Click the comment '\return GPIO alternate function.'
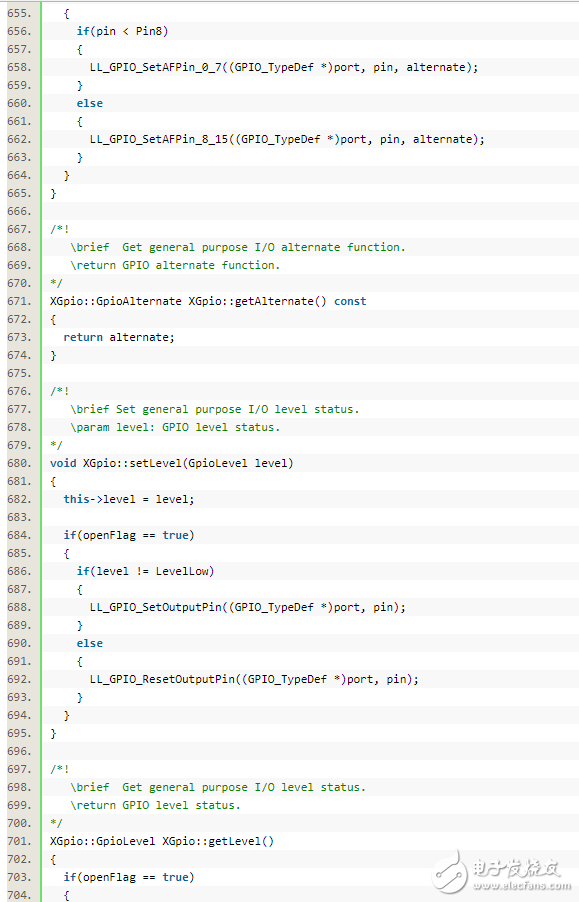 coord(175,265)
